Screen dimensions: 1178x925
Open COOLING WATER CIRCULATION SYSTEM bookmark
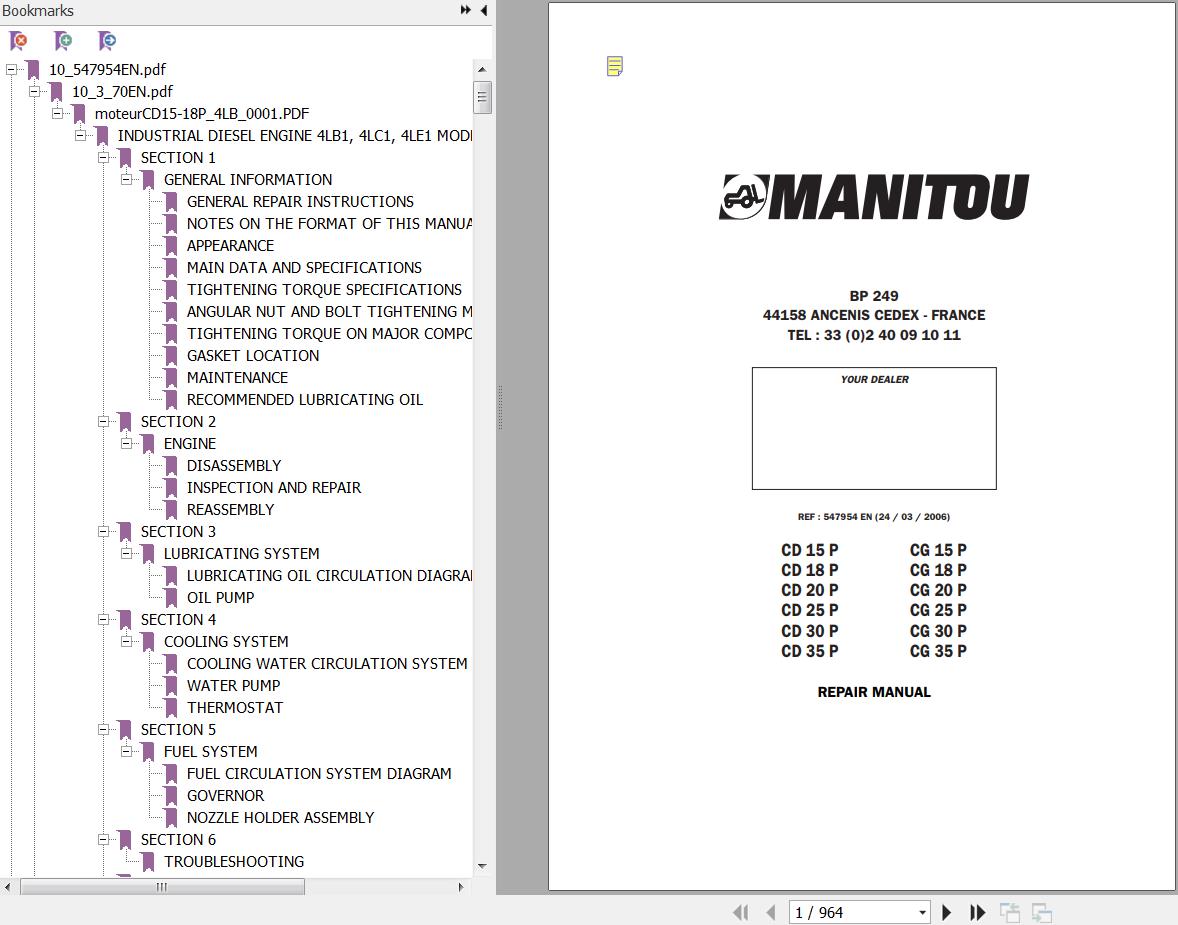(x=327, y=663)
